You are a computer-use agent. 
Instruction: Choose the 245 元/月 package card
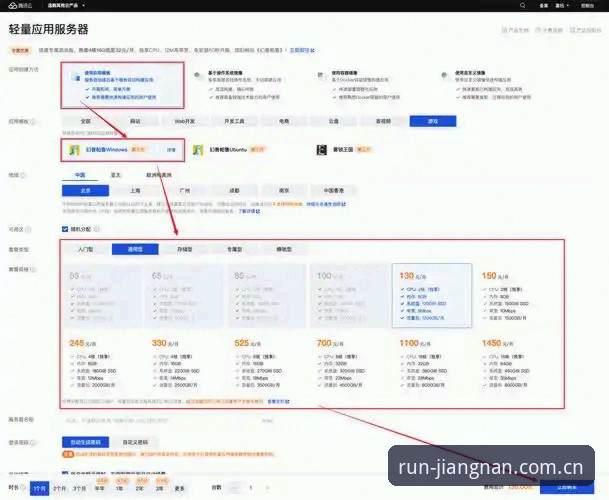click(x=103, y=364)
